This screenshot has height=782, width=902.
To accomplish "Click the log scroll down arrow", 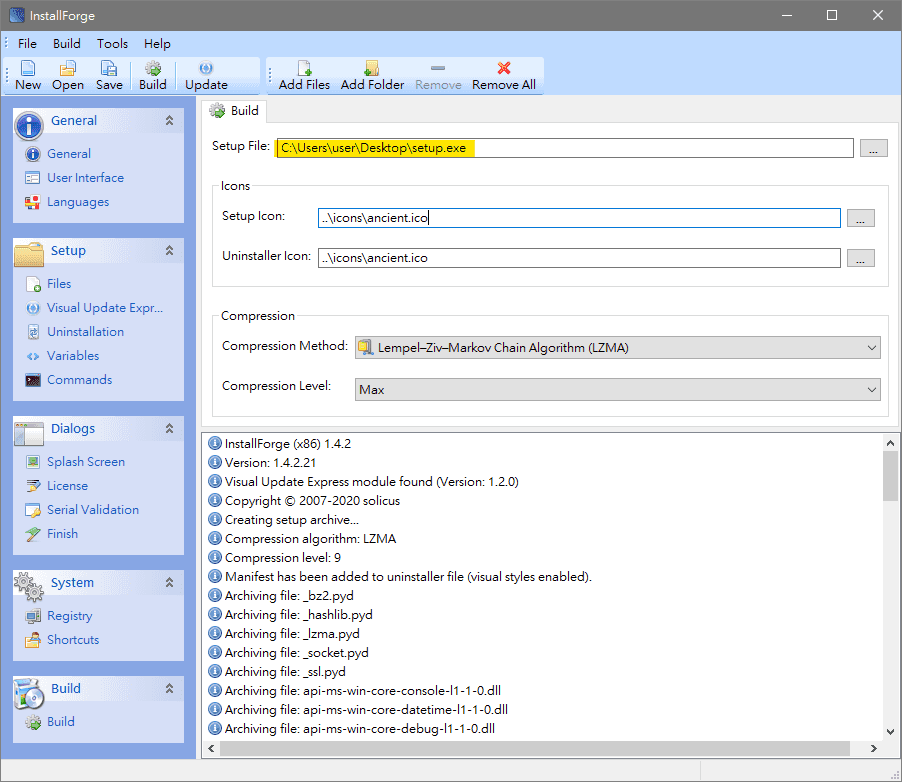I will coord(890,732).
